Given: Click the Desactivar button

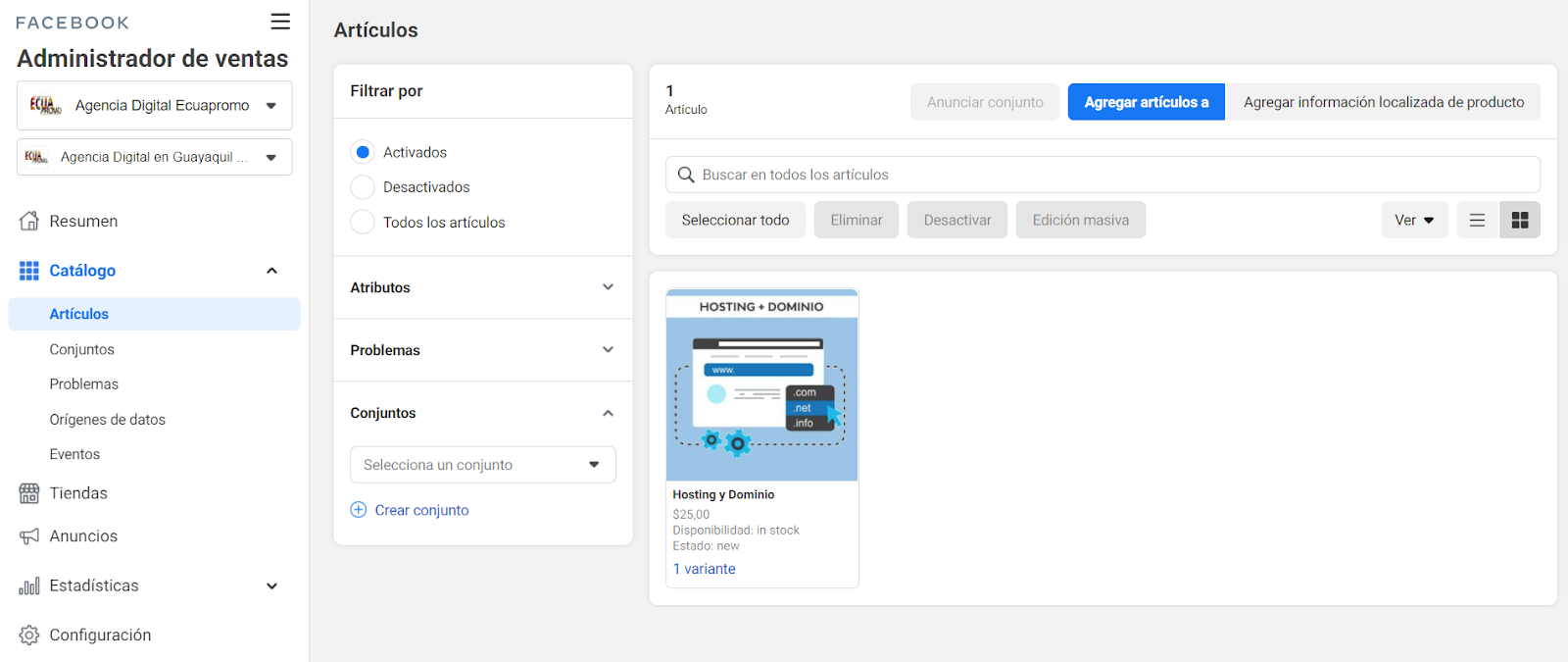Looking at the screenshot, I should click(957, 220).
